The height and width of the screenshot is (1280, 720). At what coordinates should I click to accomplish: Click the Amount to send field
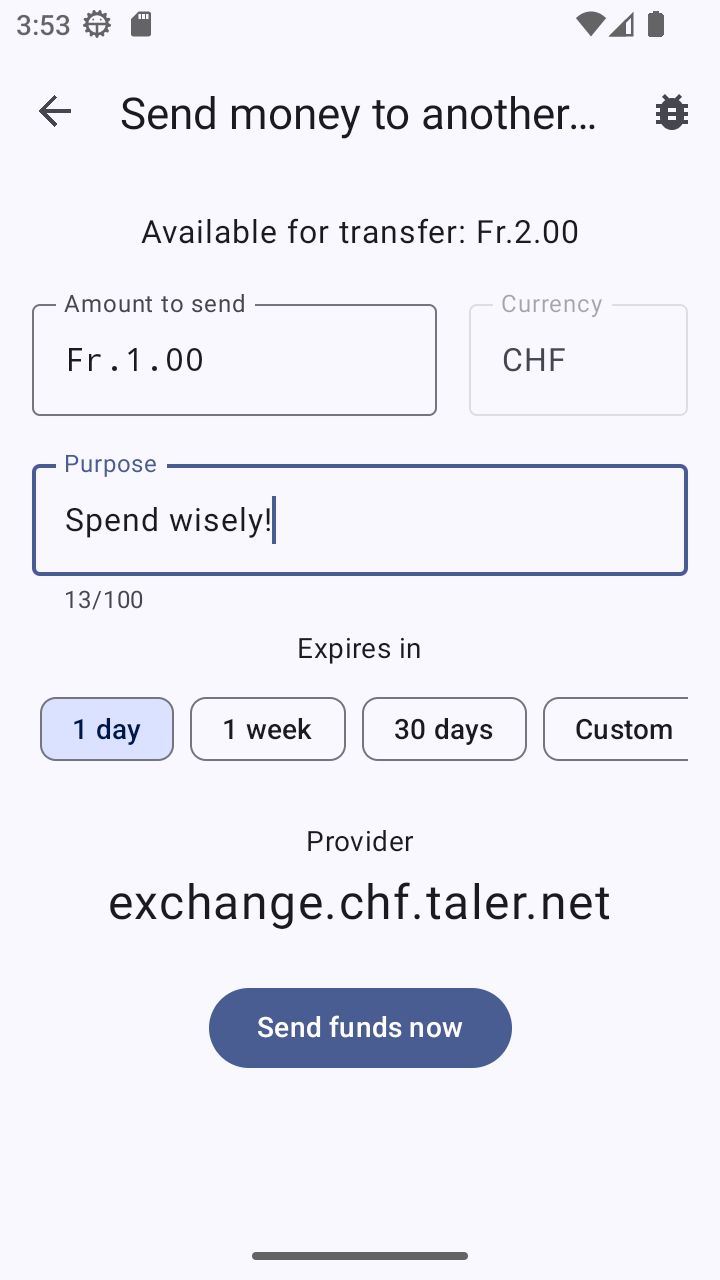pos(234,360)
